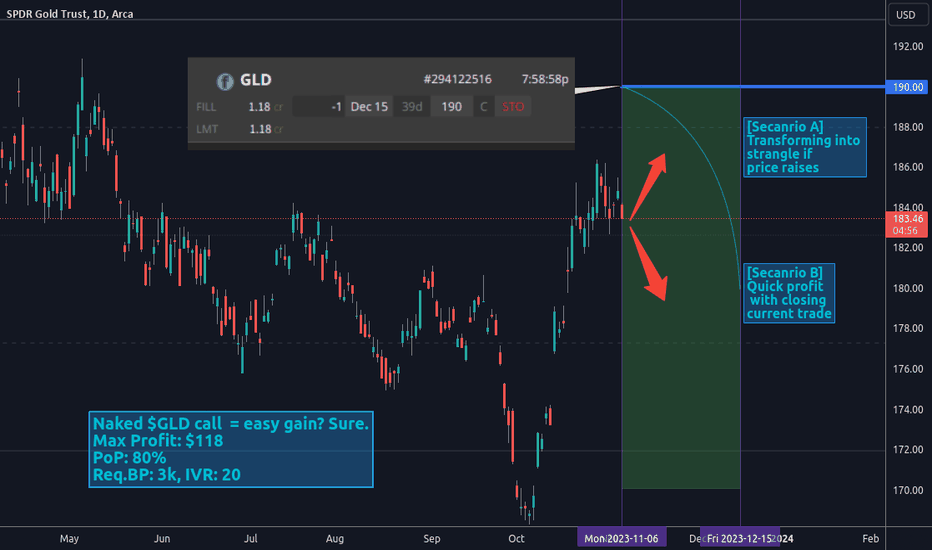Click order number #294122516

tap(457, 79)
